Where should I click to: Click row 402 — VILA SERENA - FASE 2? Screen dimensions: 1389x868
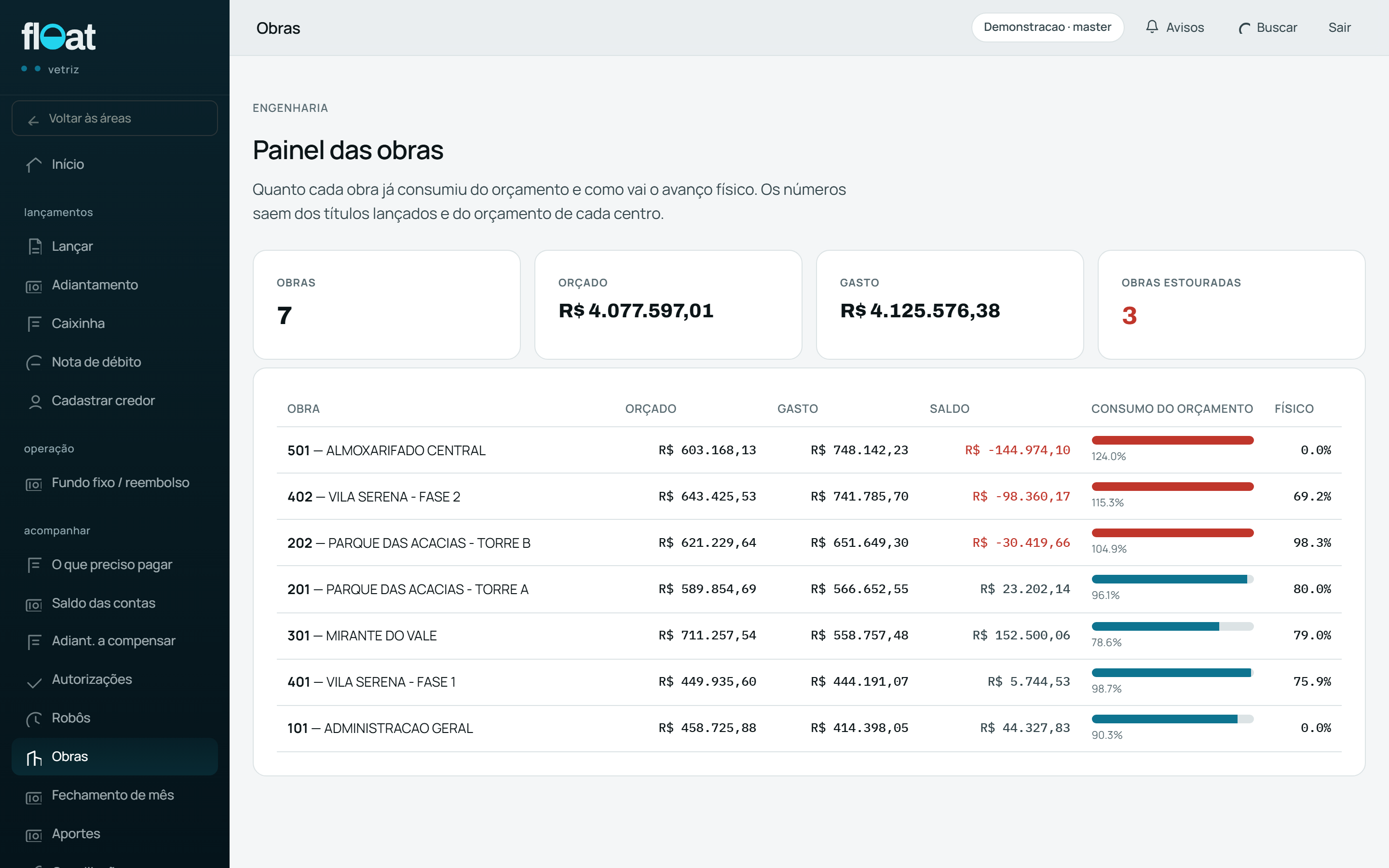tap(809, 497)
